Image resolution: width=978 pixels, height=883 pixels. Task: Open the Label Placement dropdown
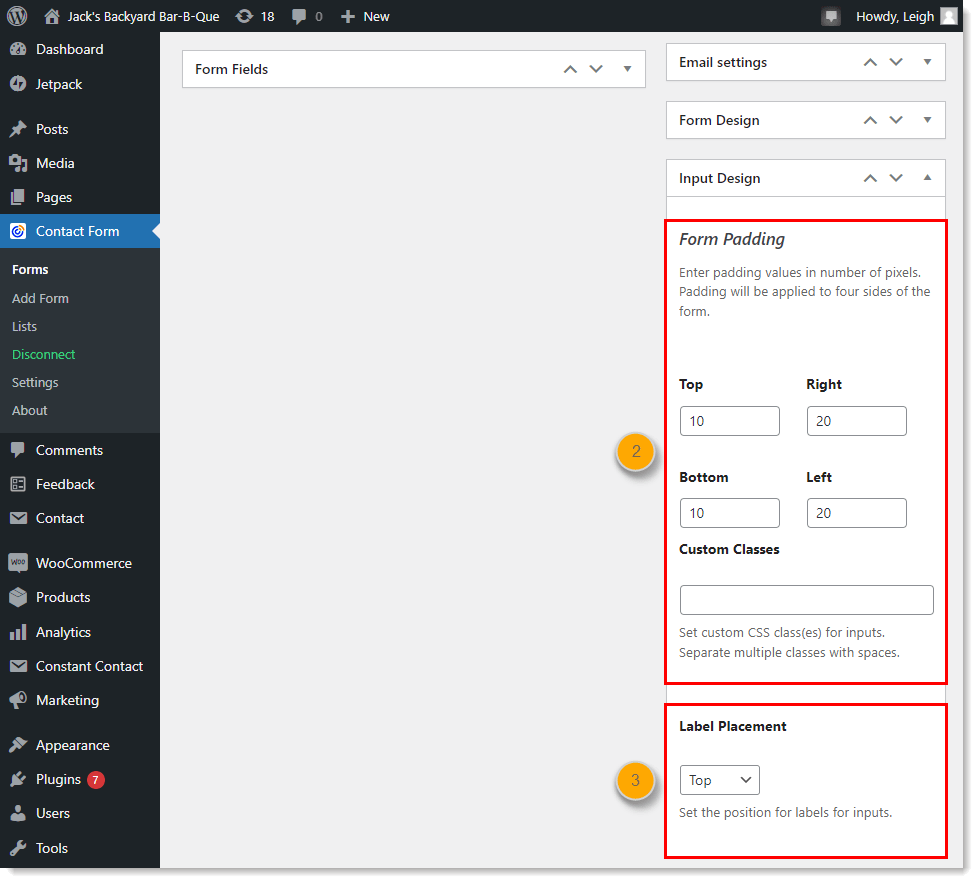[719, 780]
